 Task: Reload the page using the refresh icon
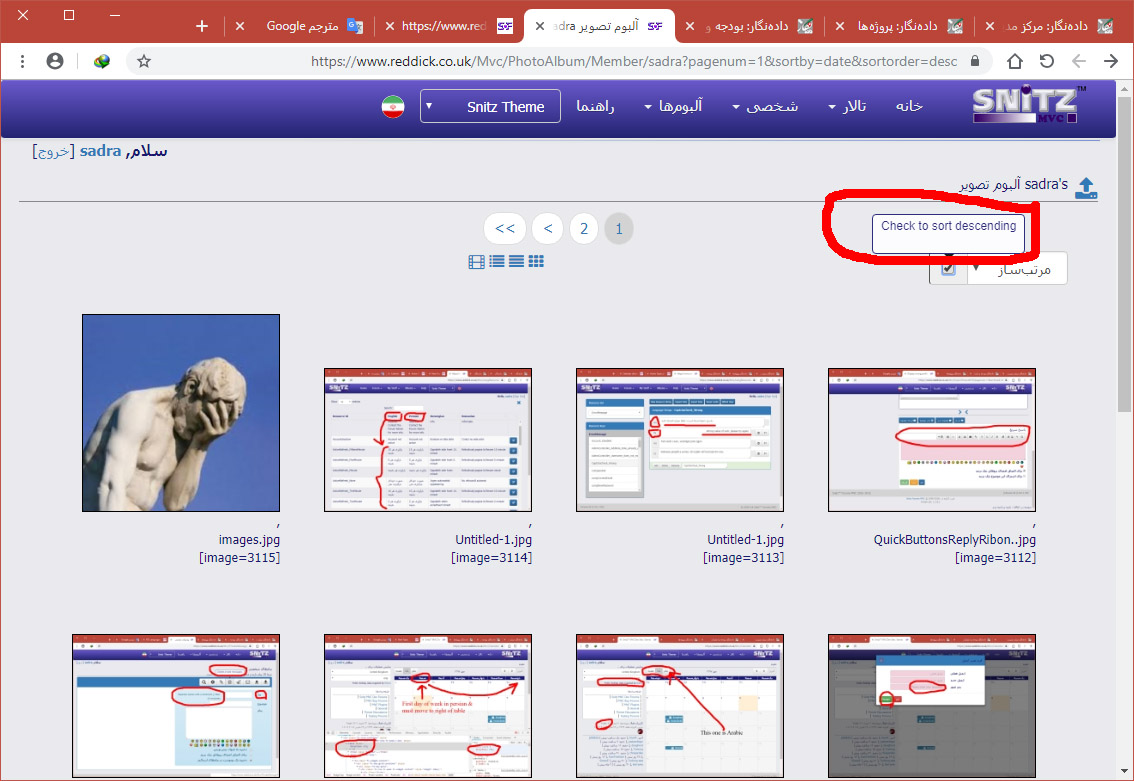coord(1047,61)
